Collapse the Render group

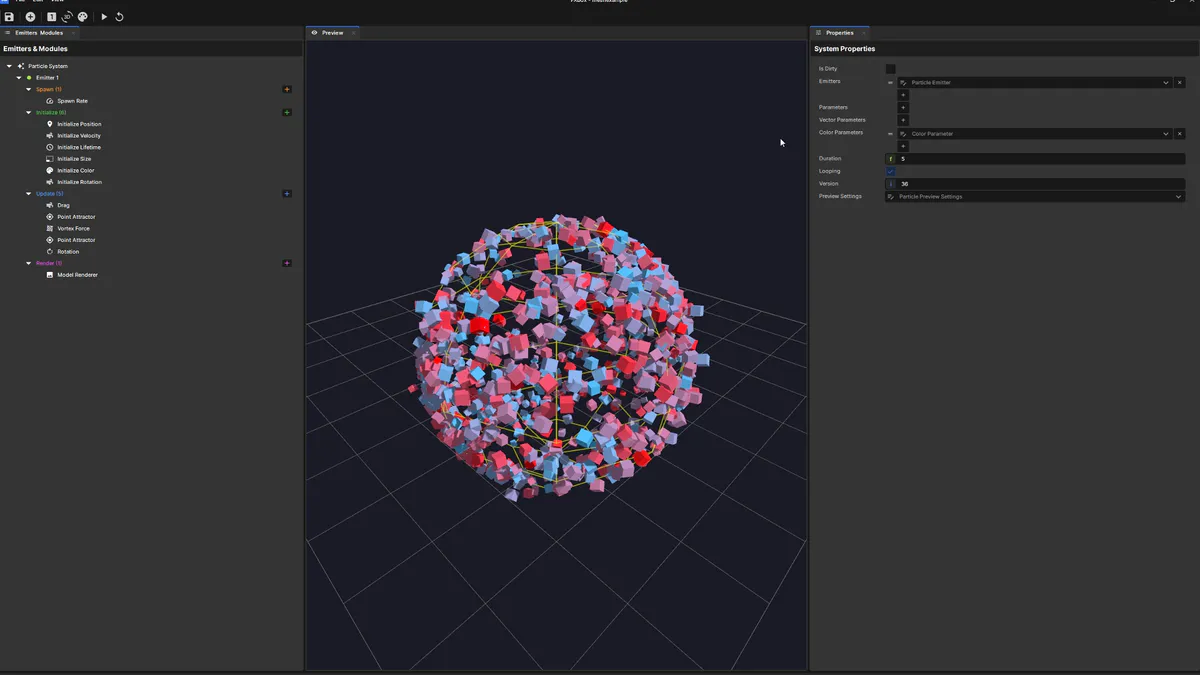(29, 263)
